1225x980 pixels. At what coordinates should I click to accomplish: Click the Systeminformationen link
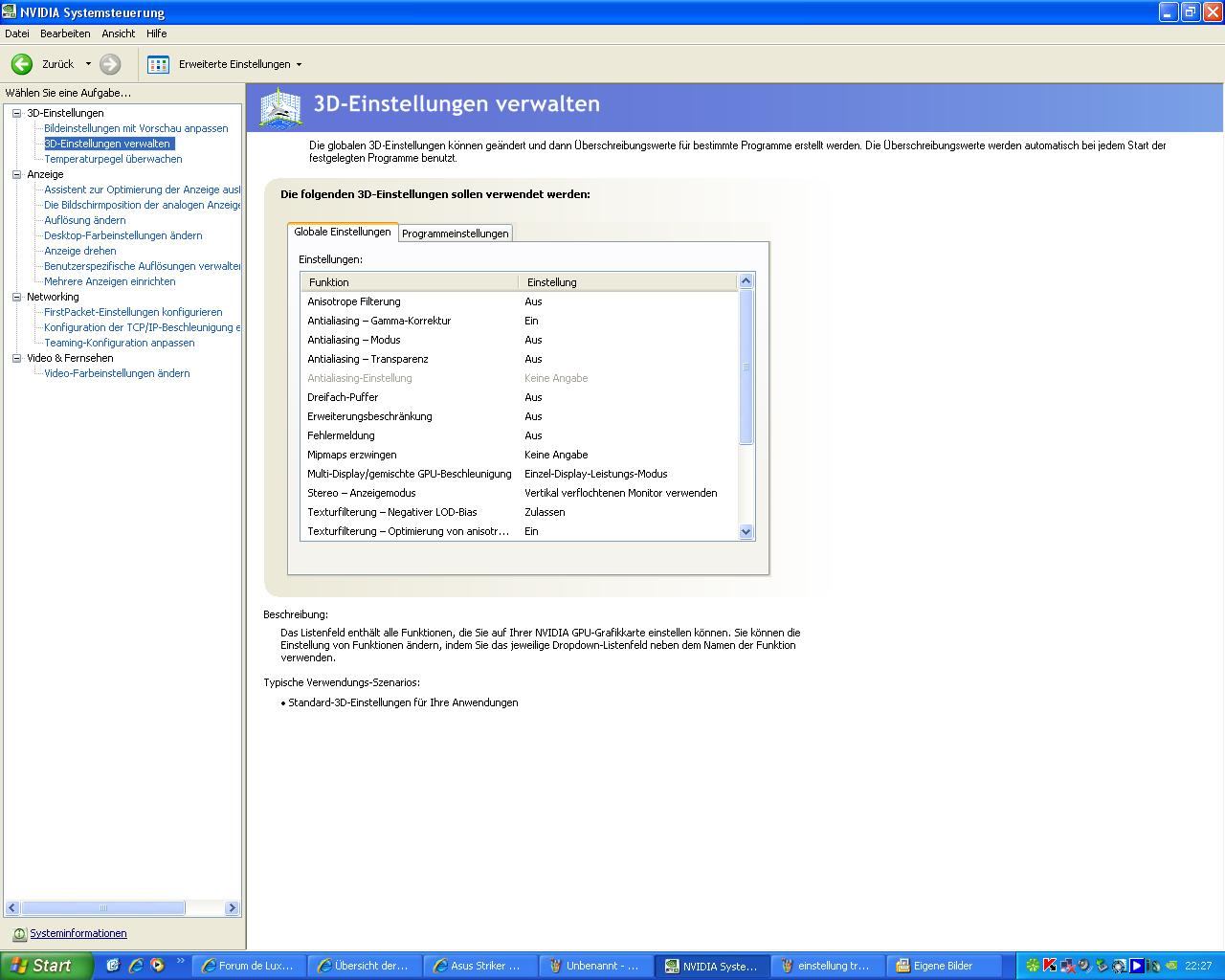[x=78, y=934]
